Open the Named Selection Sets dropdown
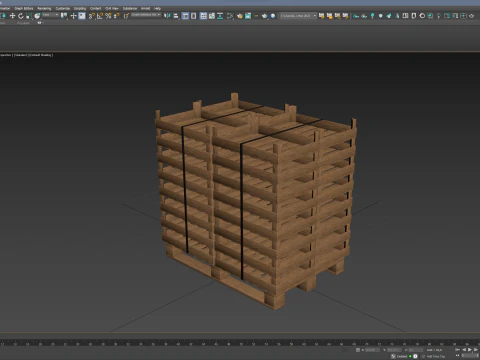480x360 pixels. (x=146, y=15)
